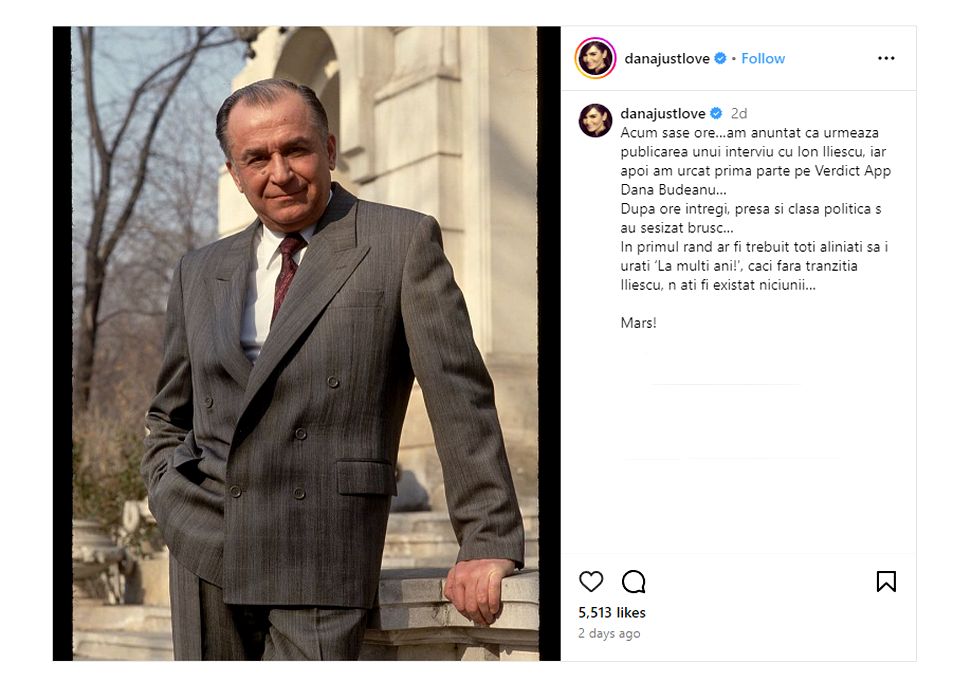Image resolution: width=953 pixels, height=700 pixels.
Task: Click the 2d timestamp on the caption
Action: click(739, 114)
